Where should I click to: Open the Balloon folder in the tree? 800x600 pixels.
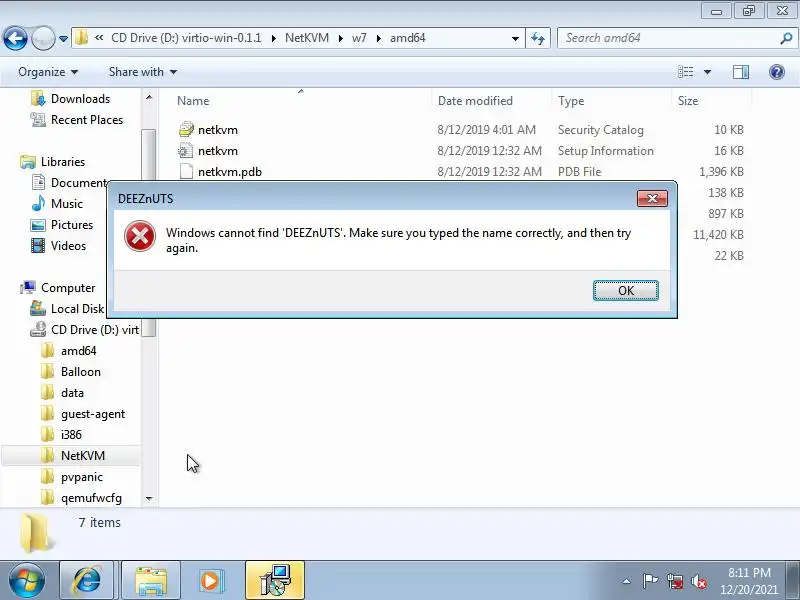(81, 372)
